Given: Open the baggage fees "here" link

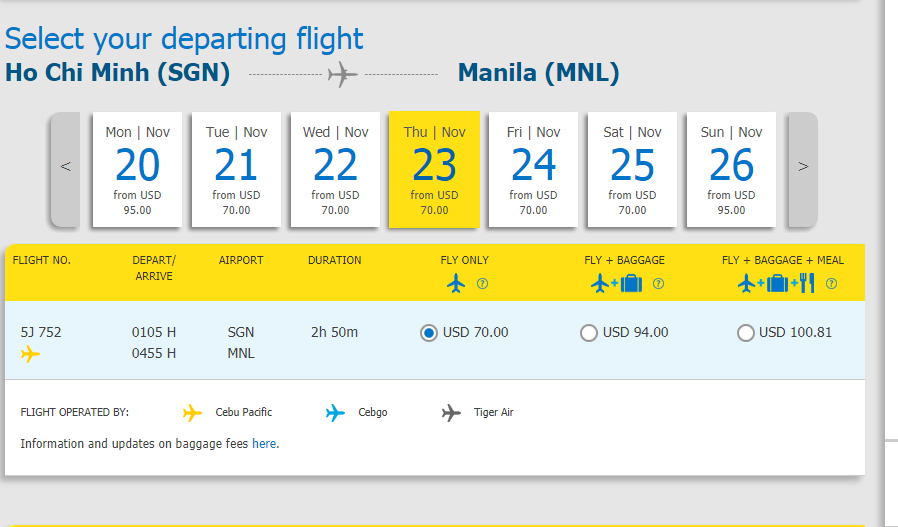Looking at the screenshot, I should coord(264,443).
